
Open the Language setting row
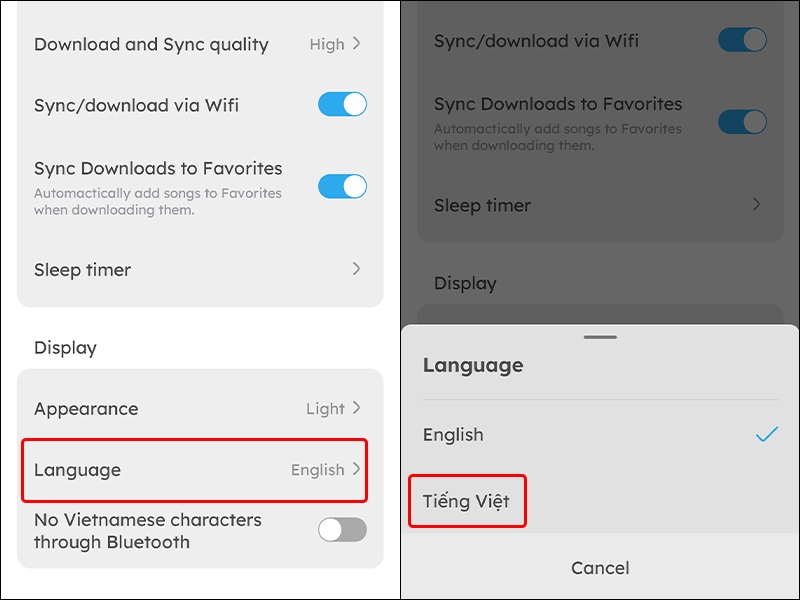(x=194, y=470)
